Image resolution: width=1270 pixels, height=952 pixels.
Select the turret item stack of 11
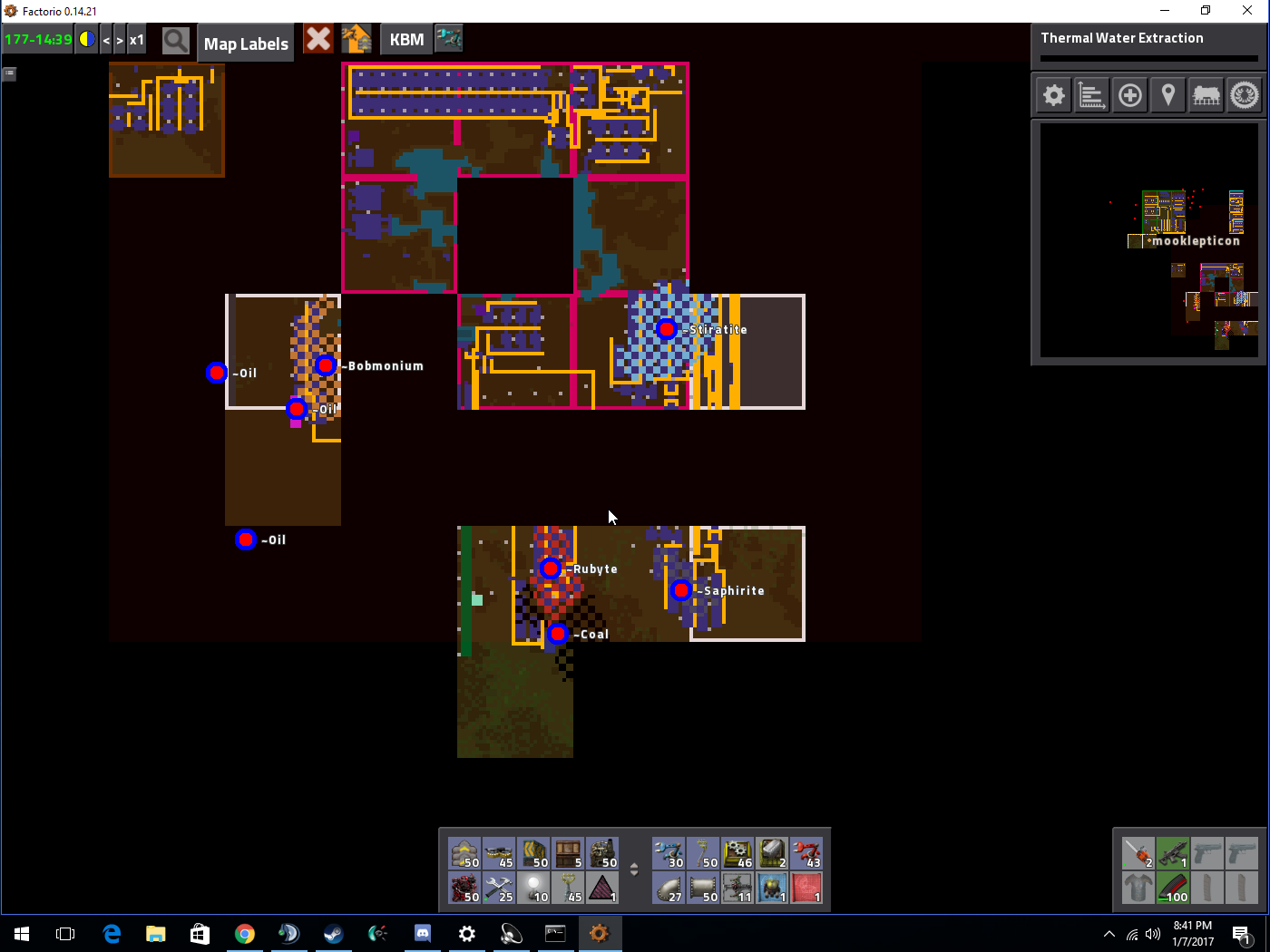click(738, 888)
